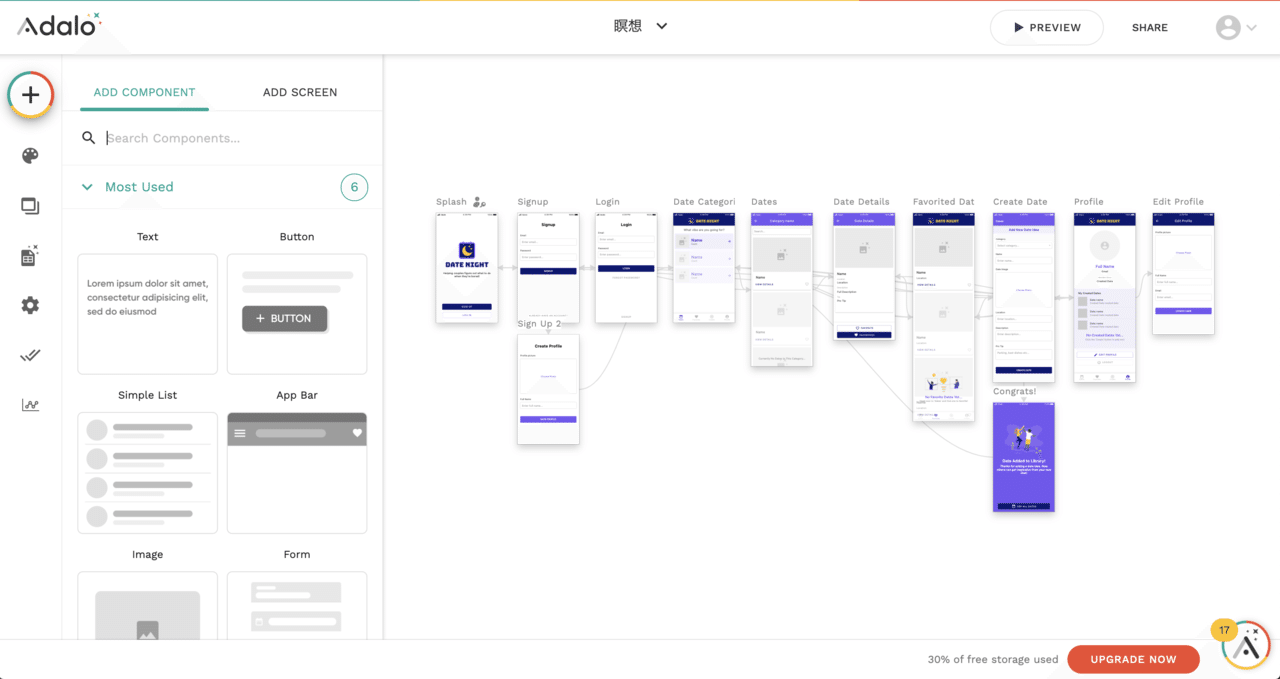Screen dimensions: 1280x679
Task: Click the round plus add button
Action: click(x=31, y=95)
